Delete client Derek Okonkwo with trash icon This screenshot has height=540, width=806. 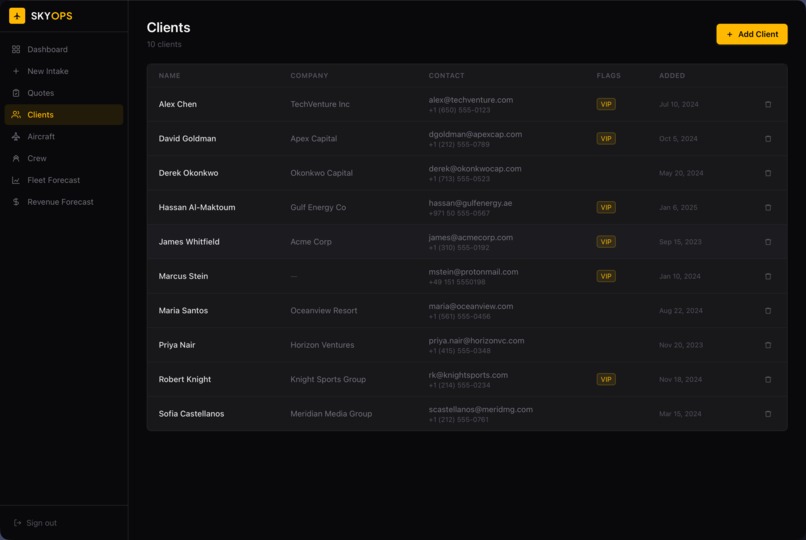768,173
